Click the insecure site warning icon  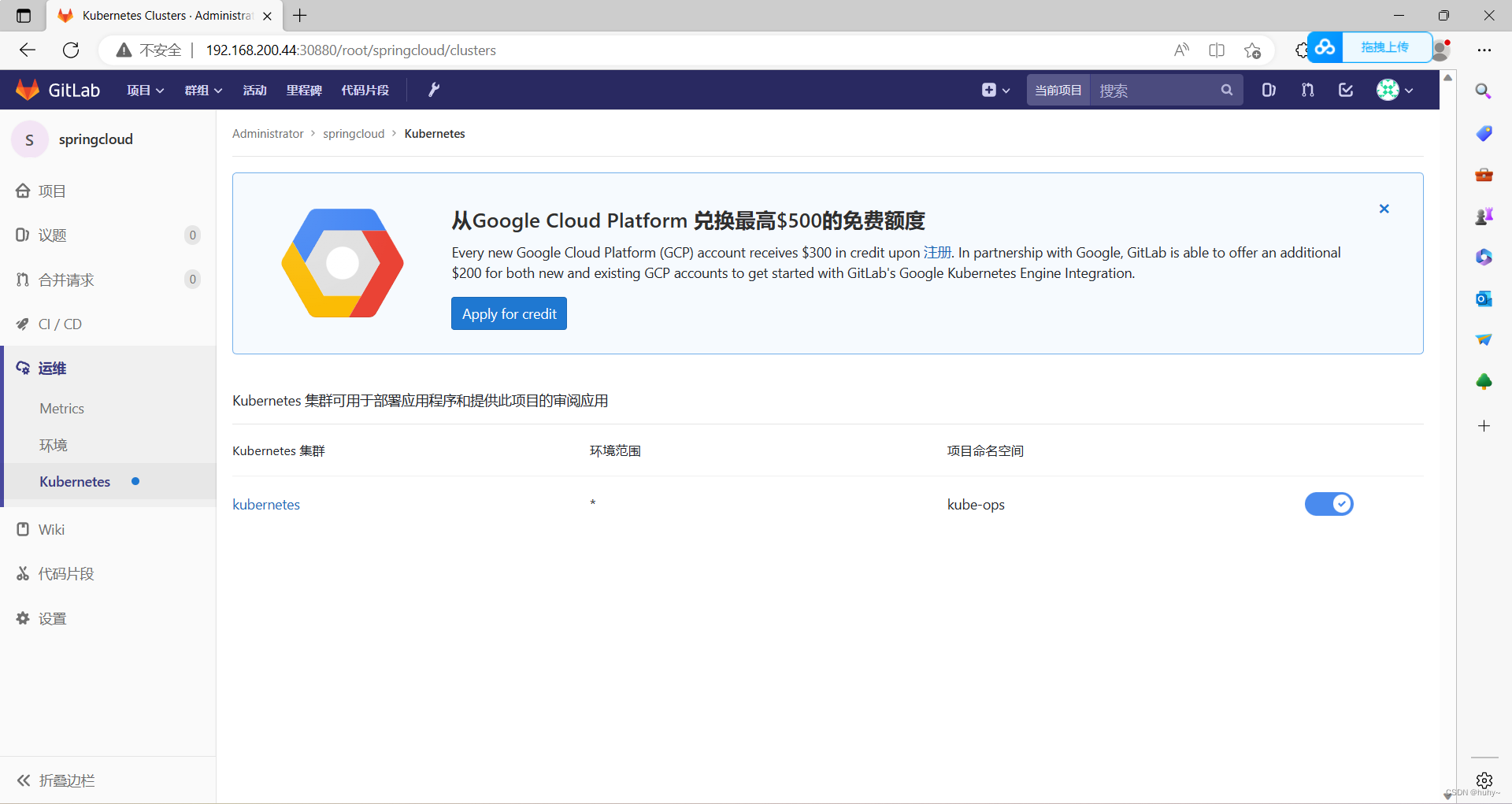[124, 50]
